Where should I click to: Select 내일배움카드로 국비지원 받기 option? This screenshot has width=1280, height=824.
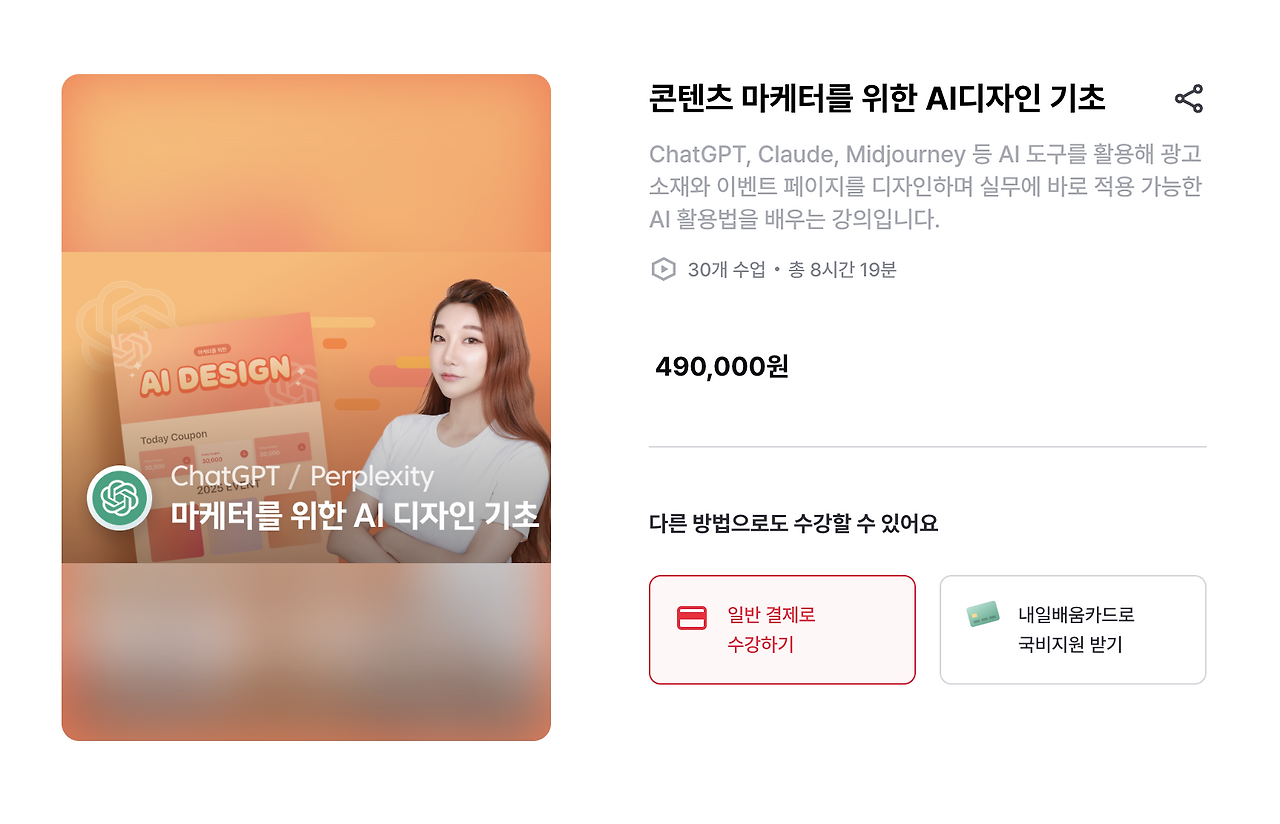click(1073, 630)
